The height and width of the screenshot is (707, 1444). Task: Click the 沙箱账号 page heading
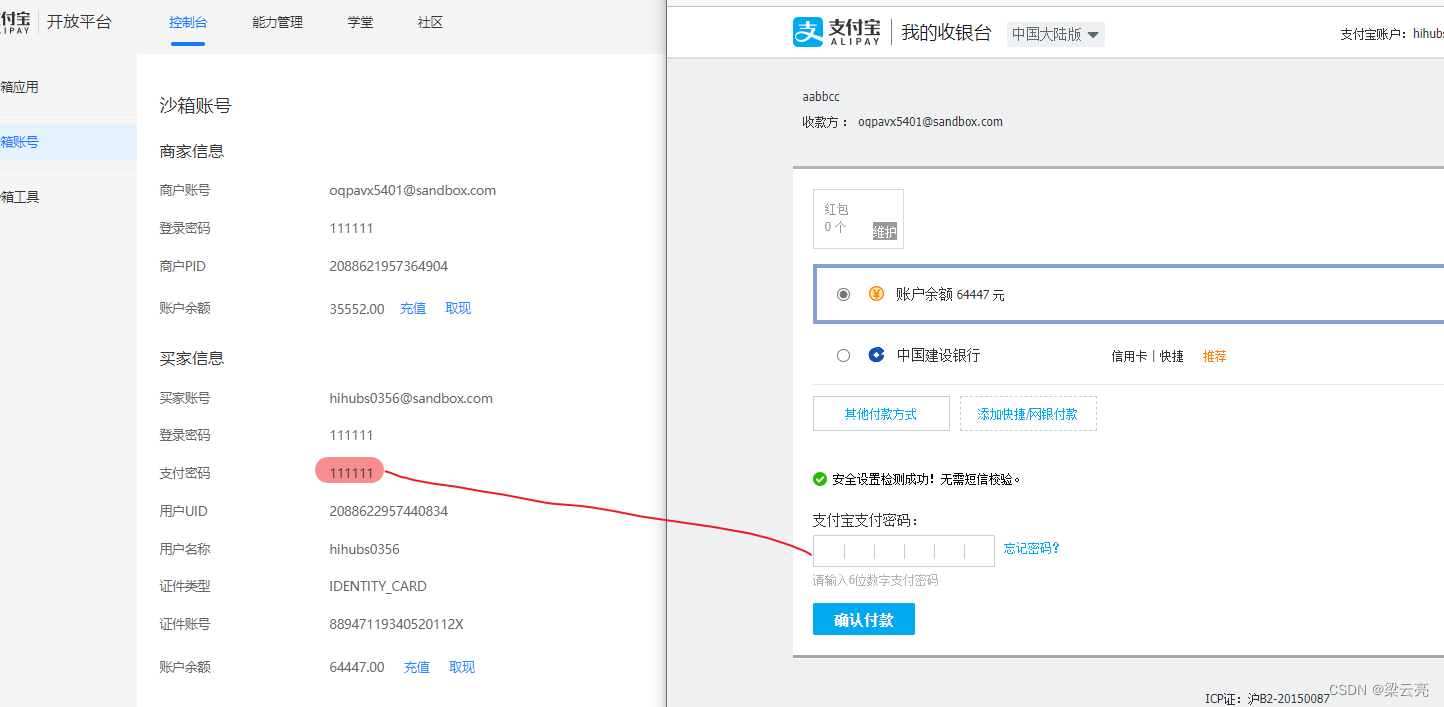pyautogui.click(x=196, y=105)
